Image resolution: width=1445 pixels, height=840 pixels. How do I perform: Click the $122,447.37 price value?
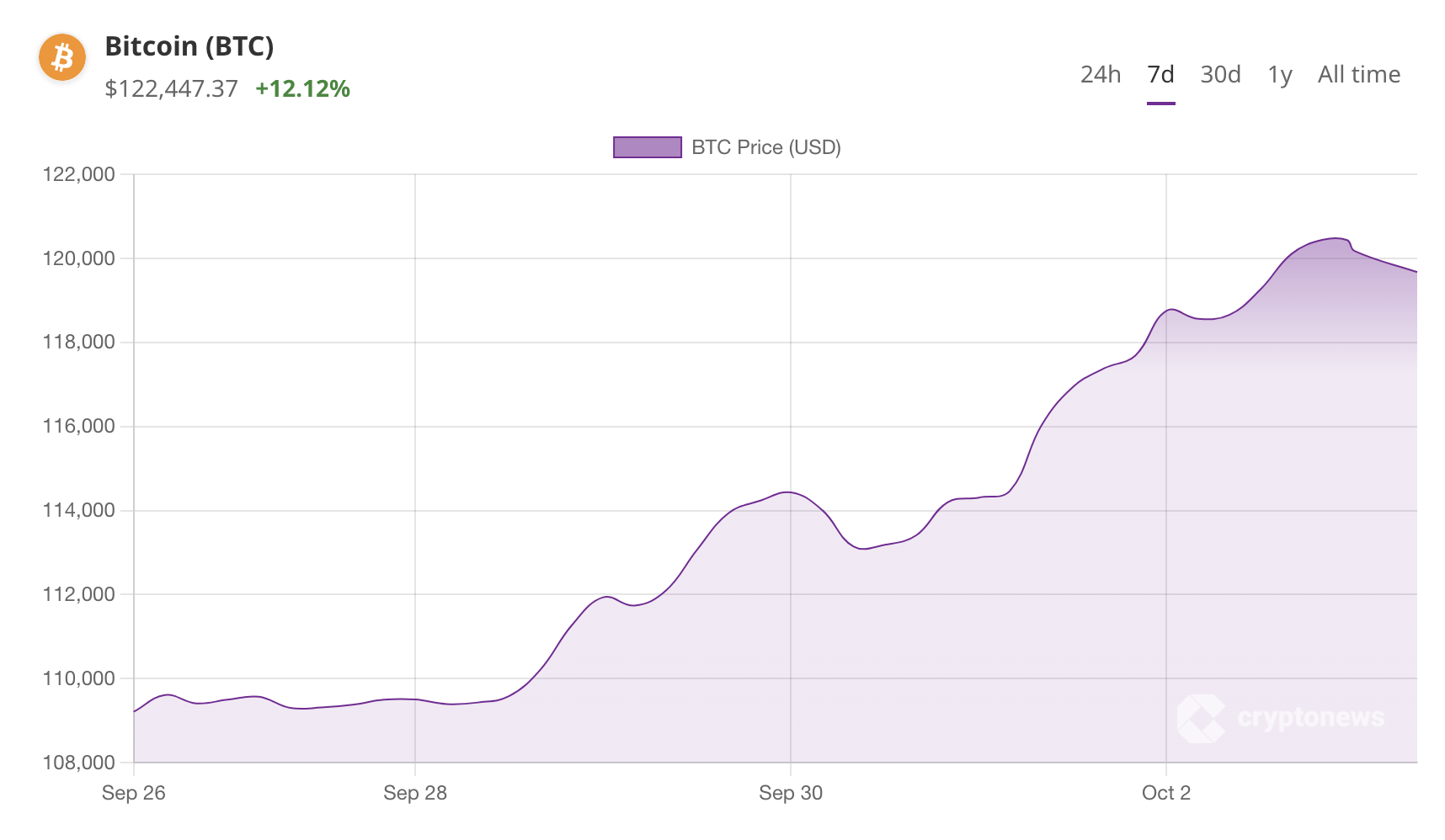tap(171, 88)
